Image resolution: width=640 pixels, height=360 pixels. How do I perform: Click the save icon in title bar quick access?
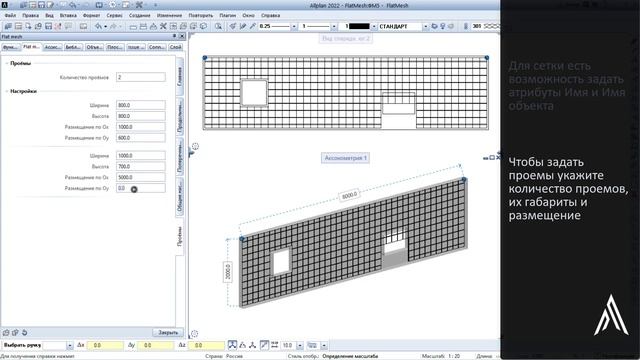pyautogui.click(x=41, y=5)
